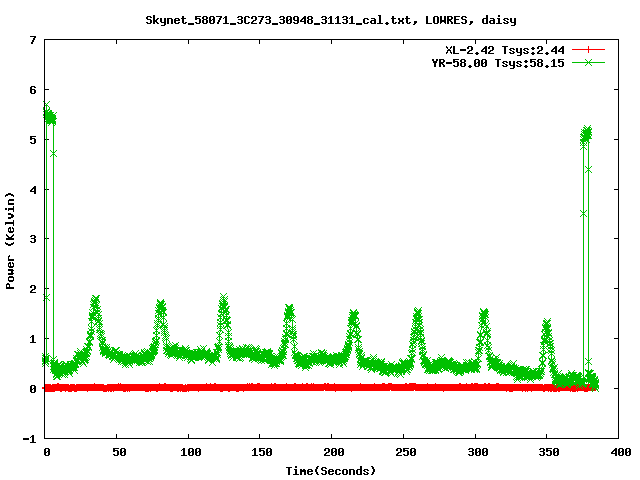Image resolution: width=640 pixels, height=480 pixels.
Task: Click the x-axis tick label 400
Action: [x=621, y=452]
